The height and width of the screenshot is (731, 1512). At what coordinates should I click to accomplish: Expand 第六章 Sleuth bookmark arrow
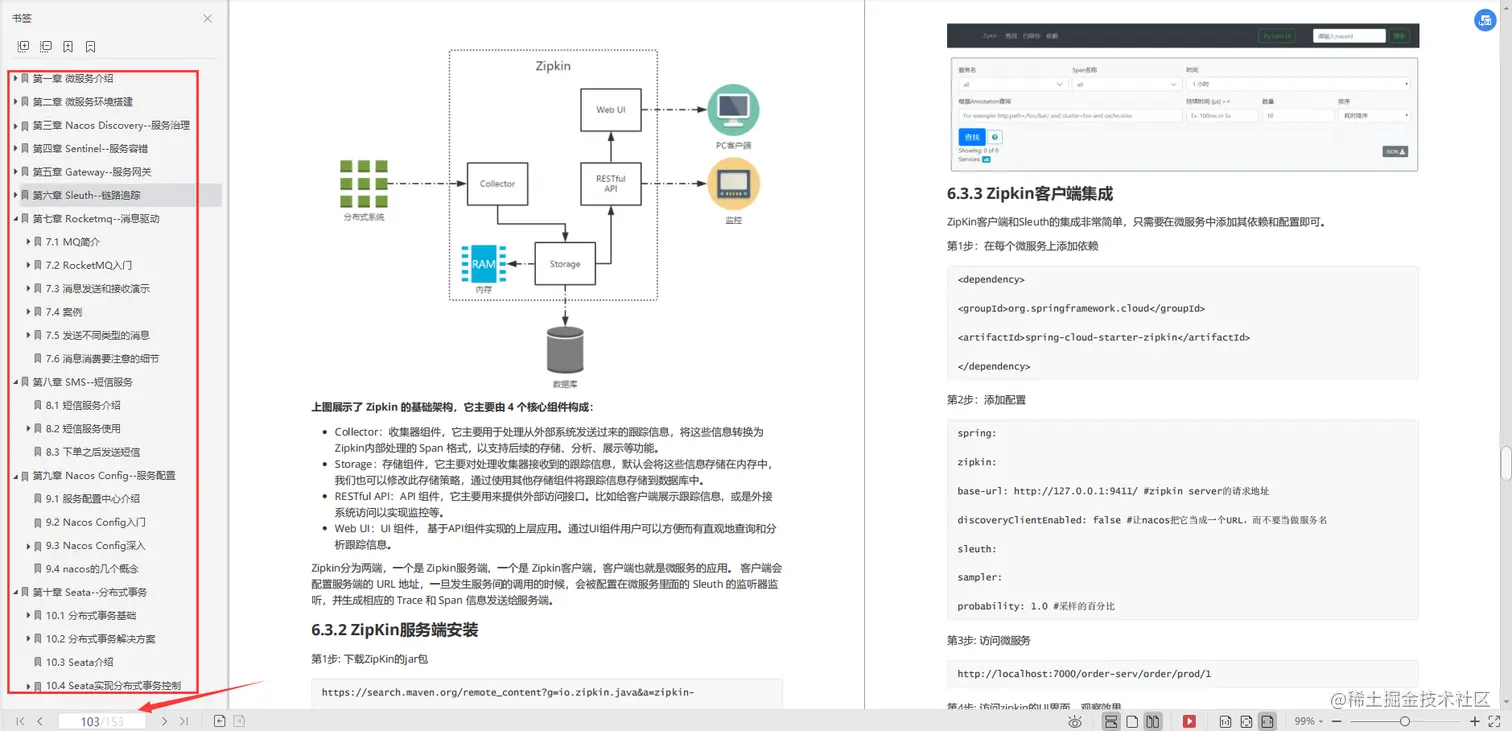[x=15, y=195]
